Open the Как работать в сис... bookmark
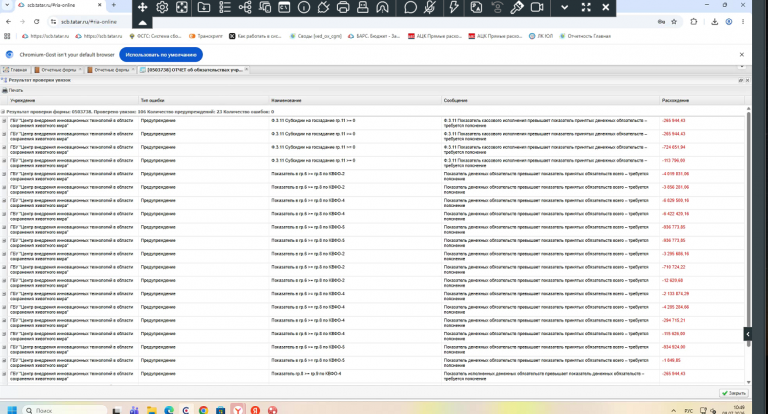The height and width of the screenshot is (414, 768). pos(255,36)
